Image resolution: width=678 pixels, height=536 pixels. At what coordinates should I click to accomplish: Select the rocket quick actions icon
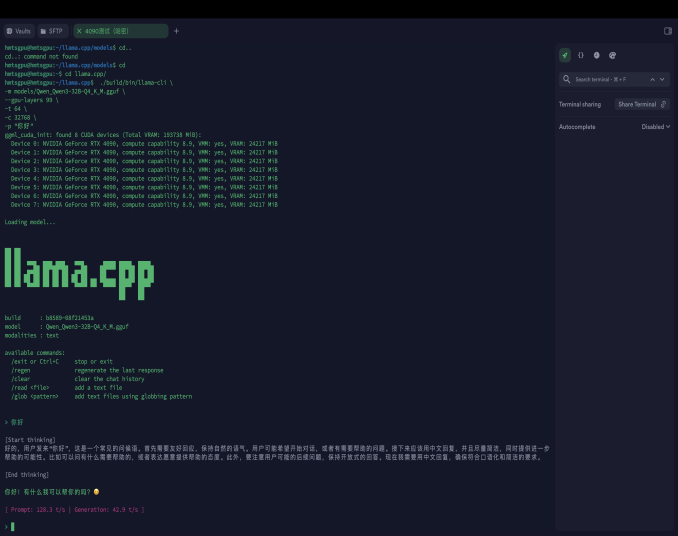coord(565,55)
